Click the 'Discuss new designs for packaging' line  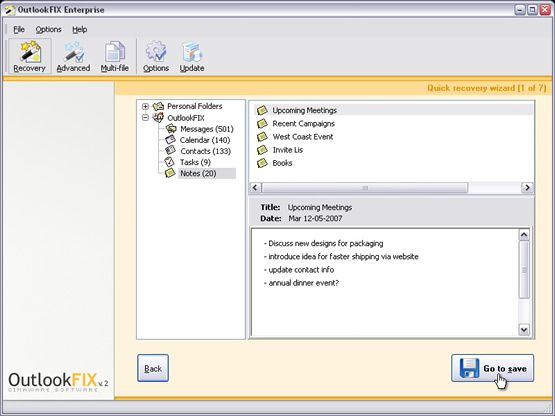point(324,243)
